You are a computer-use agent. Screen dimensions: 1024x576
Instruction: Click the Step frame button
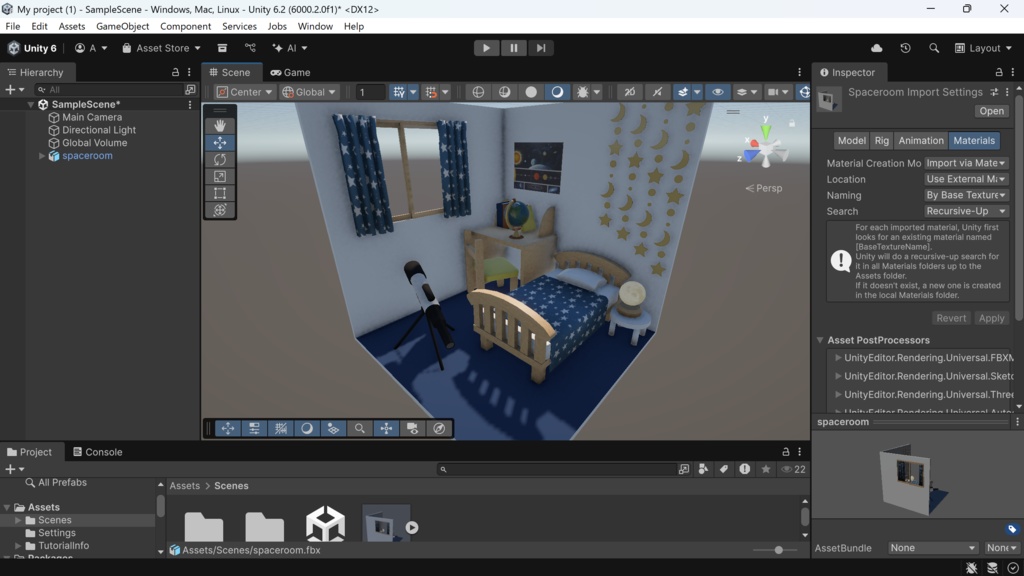point(541,48)
